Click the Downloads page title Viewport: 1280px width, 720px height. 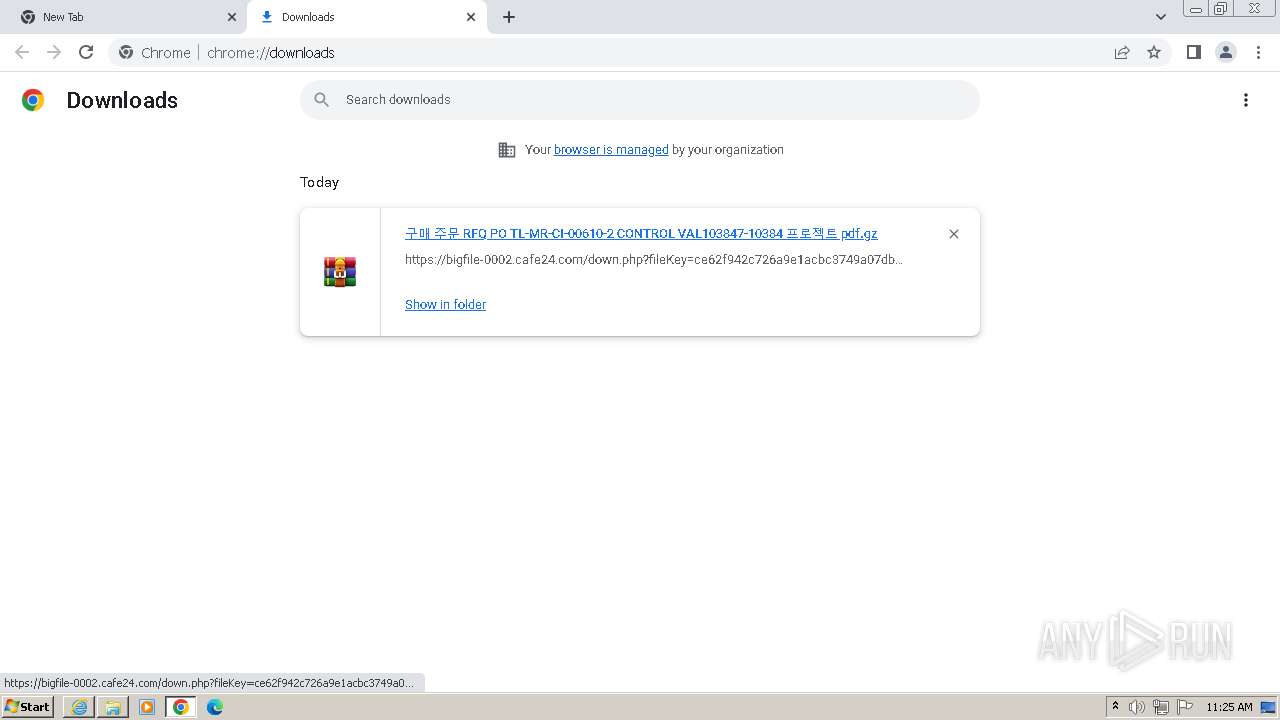(122, 100)
